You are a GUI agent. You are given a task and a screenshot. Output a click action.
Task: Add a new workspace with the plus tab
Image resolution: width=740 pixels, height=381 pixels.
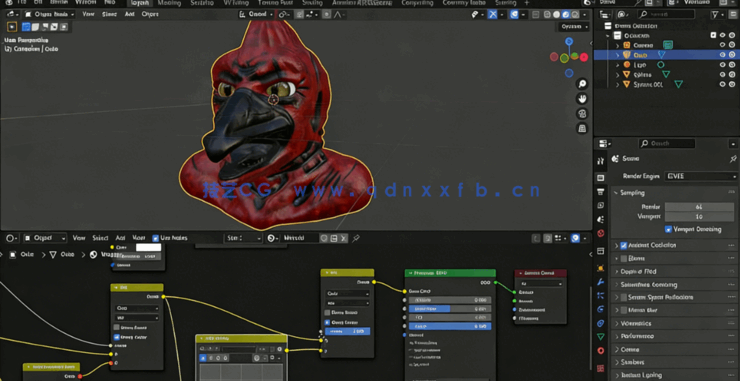(527, 3)
